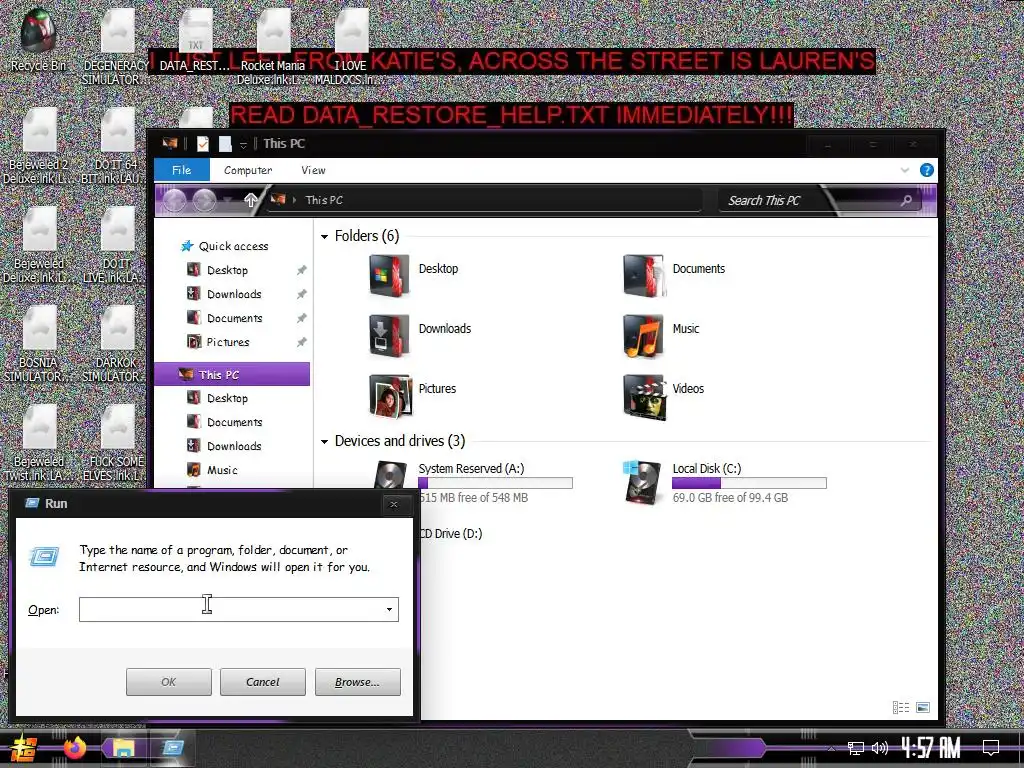
Task: Click the This PC address bar path
Action: point(324,200)
